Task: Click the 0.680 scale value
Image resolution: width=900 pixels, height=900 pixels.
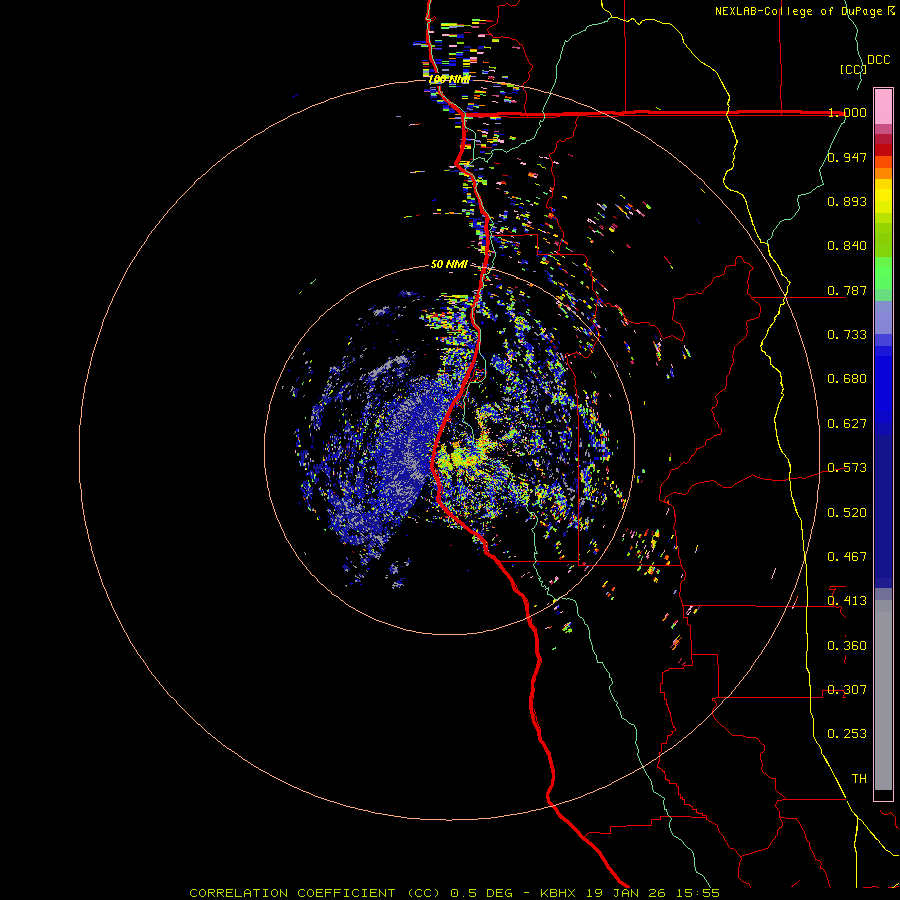Action: pyautogui.click(x=847, y=379)
